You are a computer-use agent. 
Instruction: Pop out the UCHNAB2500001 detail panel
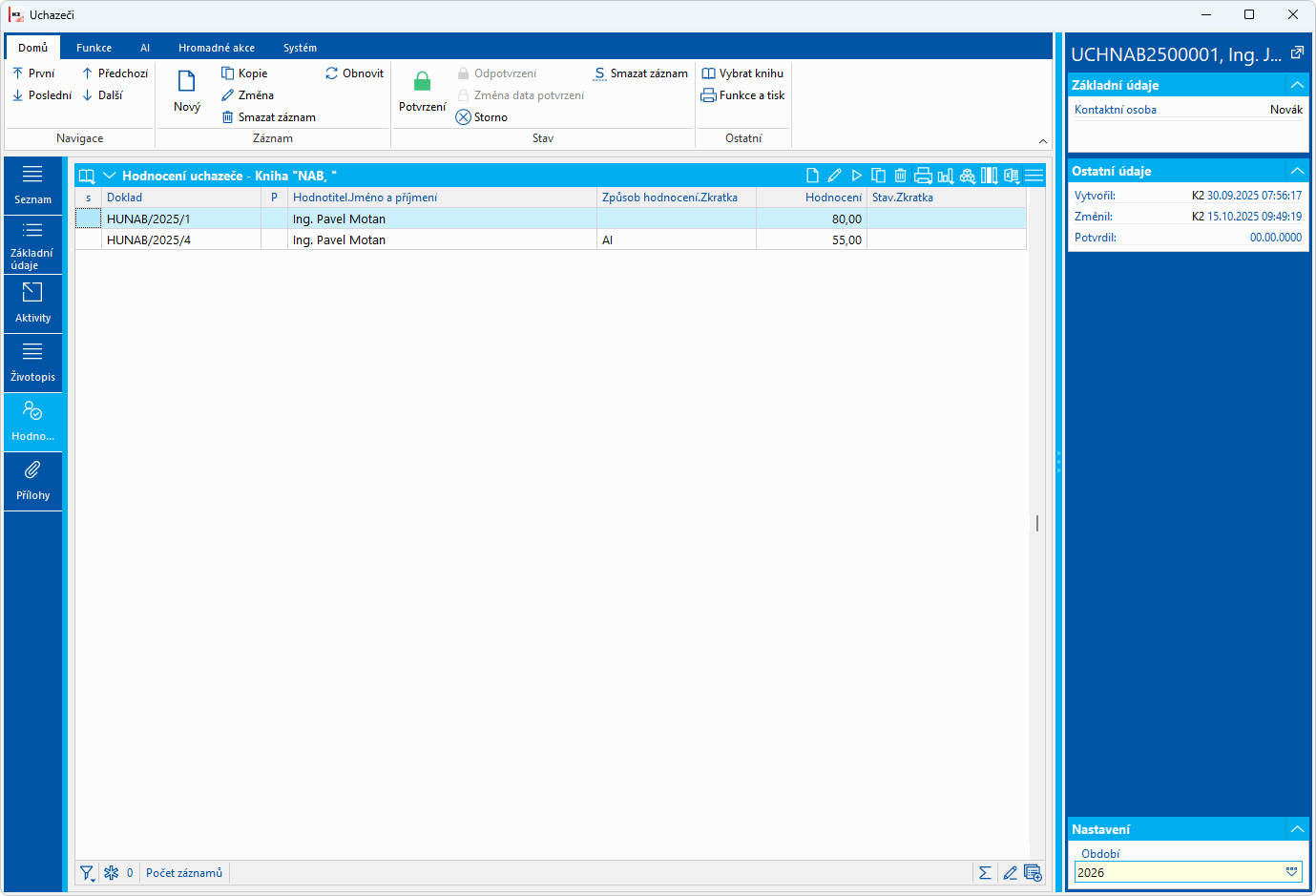1297,53
